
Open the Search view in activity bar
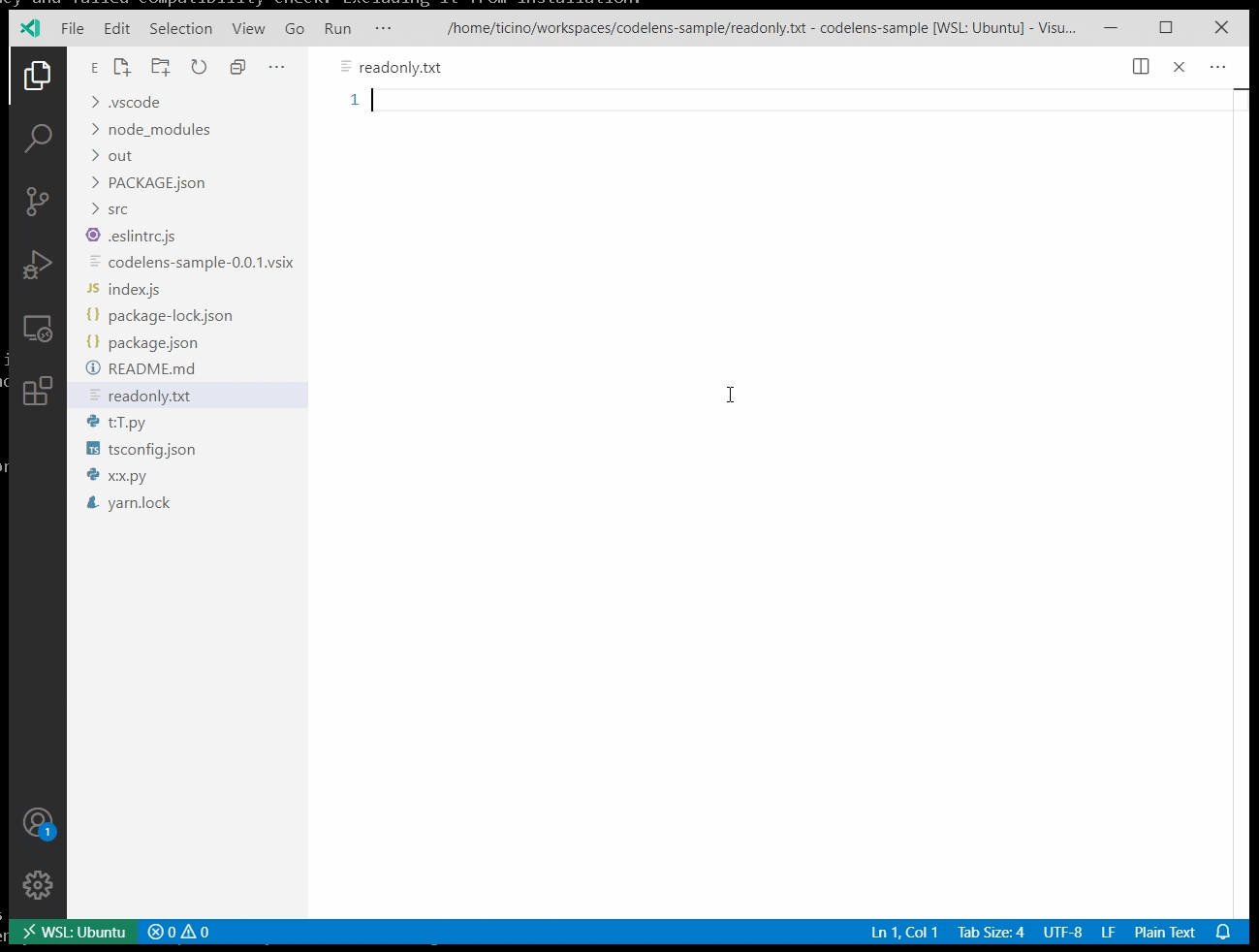coord(37,138)
